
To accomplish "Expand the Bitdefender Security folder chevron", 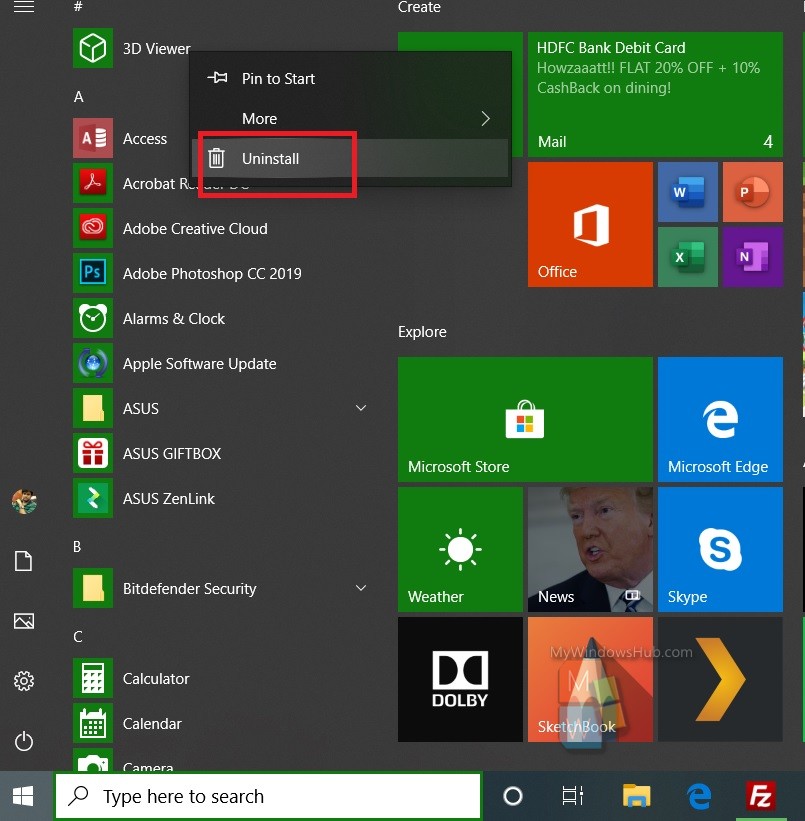I will pos(361,588).
